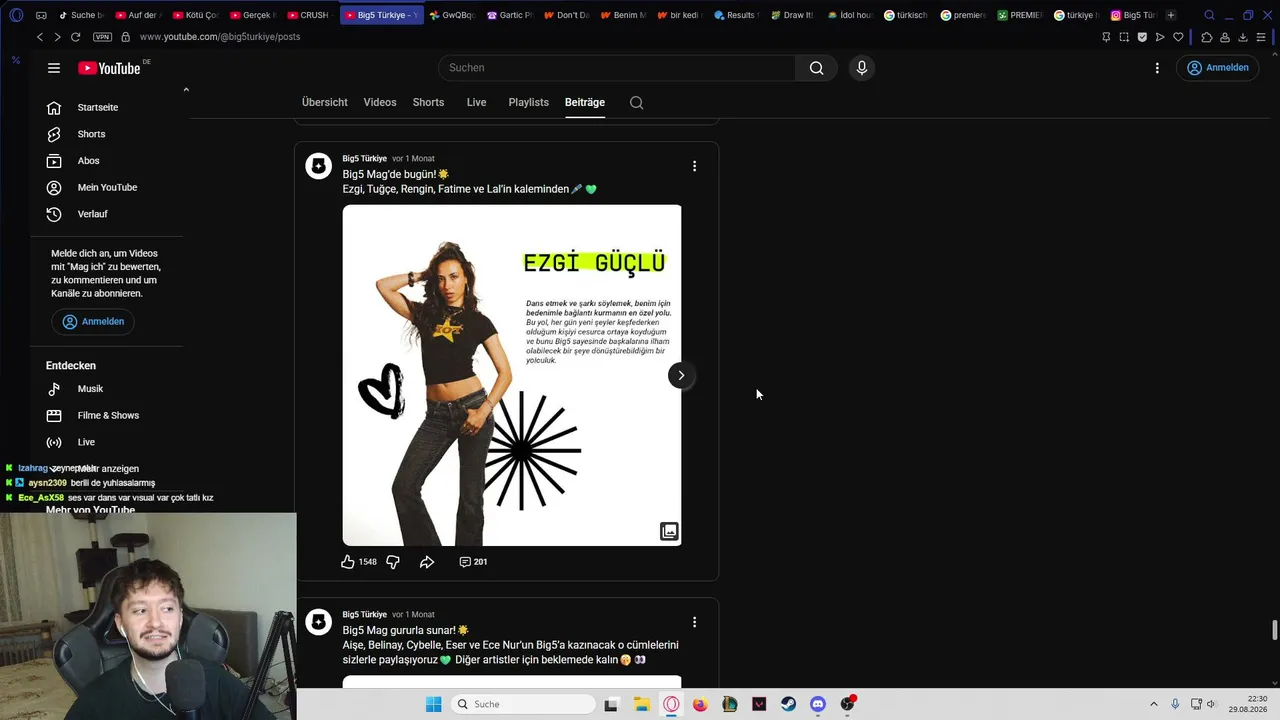
Task: Show hidden system tray icons
Action: click(x=1153, y=704)
